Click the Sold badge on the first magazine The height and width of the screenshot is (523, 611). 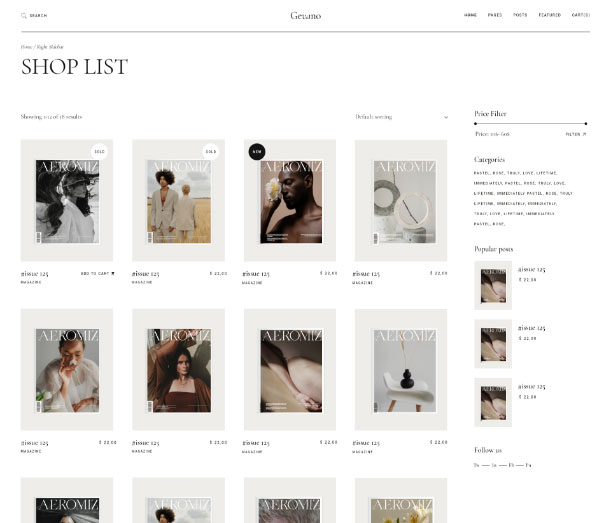(x=99, y=152)
